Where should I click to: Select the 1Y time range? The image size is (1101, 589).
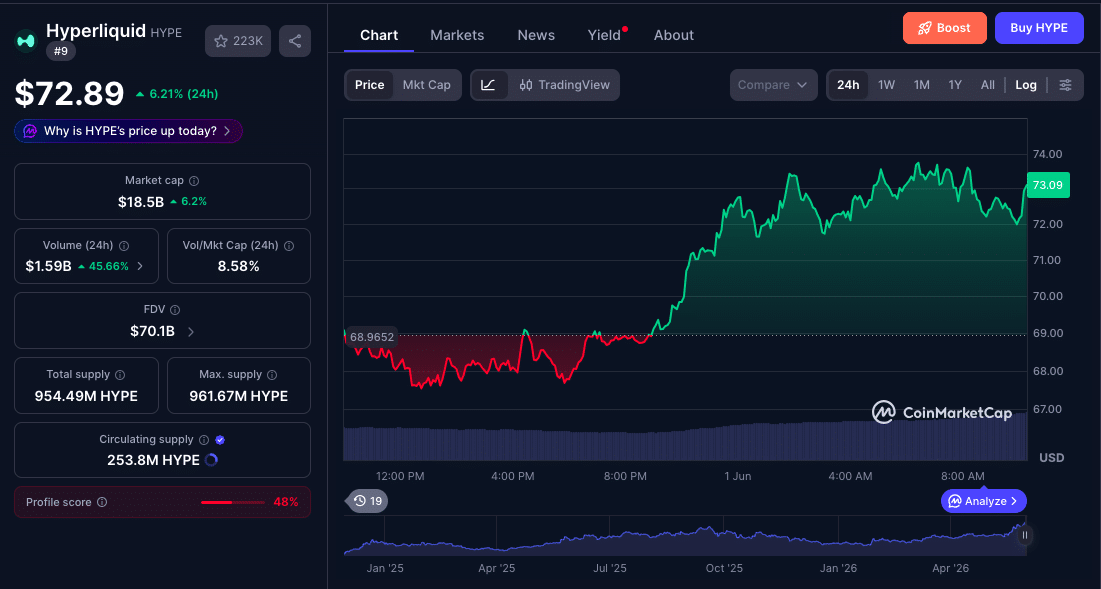[x=955, y=85]
